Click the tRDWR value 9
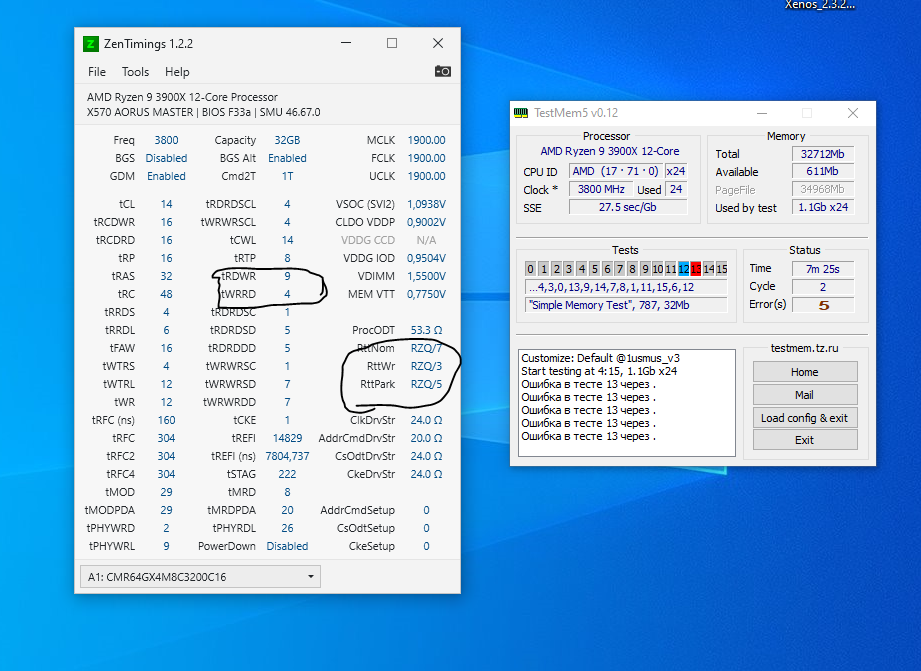 287,276
